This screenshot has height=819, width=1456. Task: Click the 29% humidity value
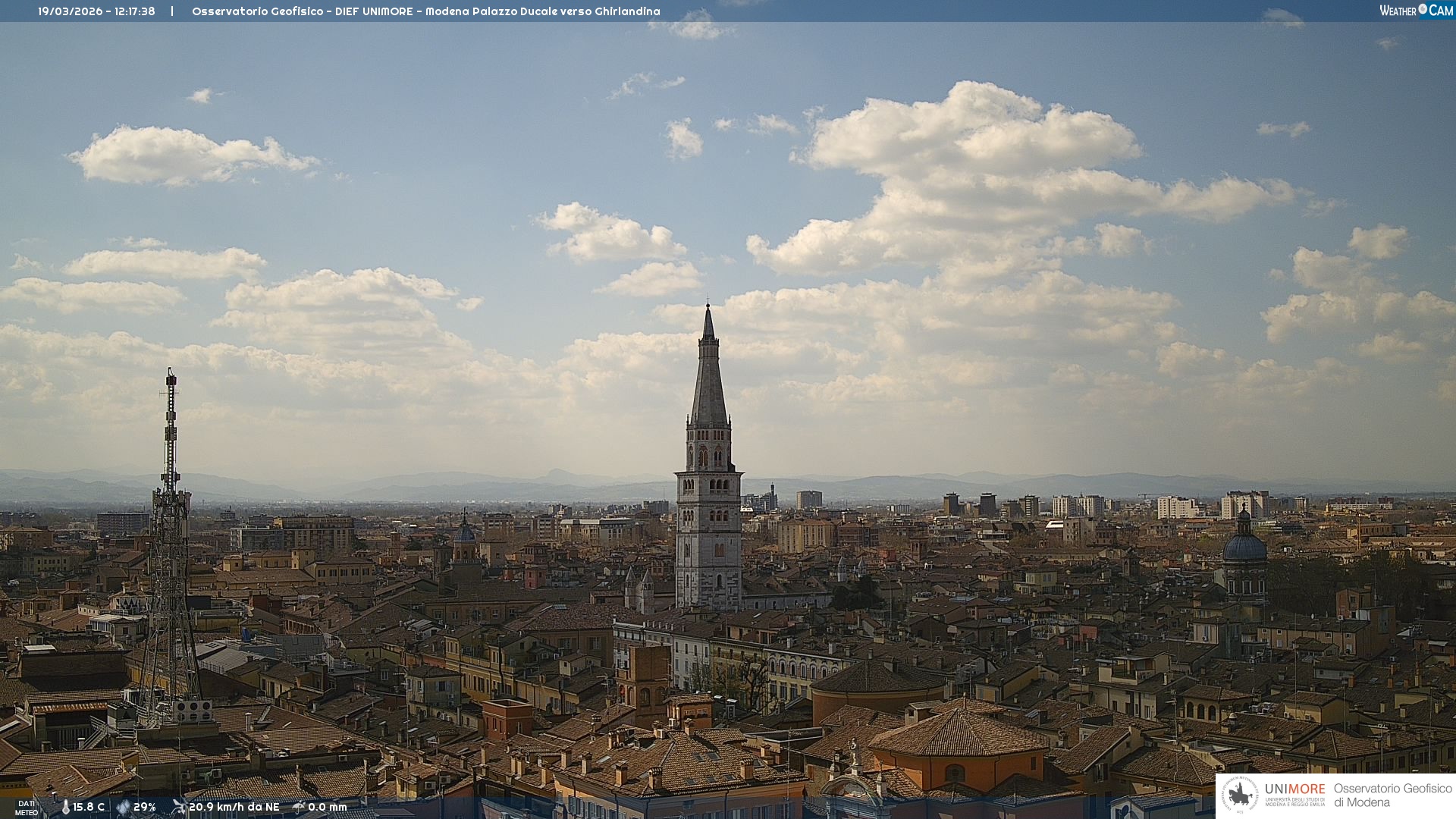click(x=145, y=807)
